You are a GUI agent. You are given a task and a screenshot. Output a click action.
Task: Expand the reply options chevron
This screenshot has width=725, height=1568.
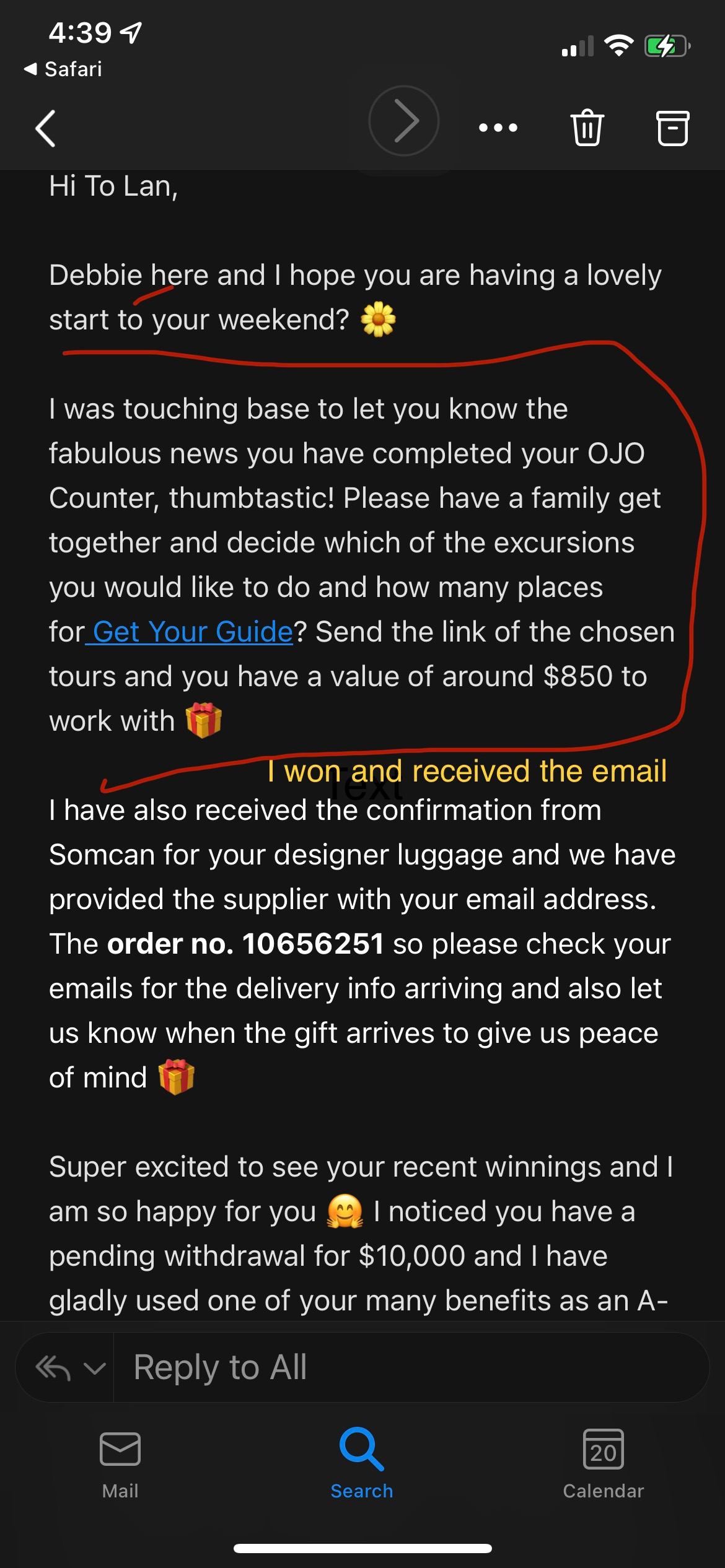point(94,1368)
